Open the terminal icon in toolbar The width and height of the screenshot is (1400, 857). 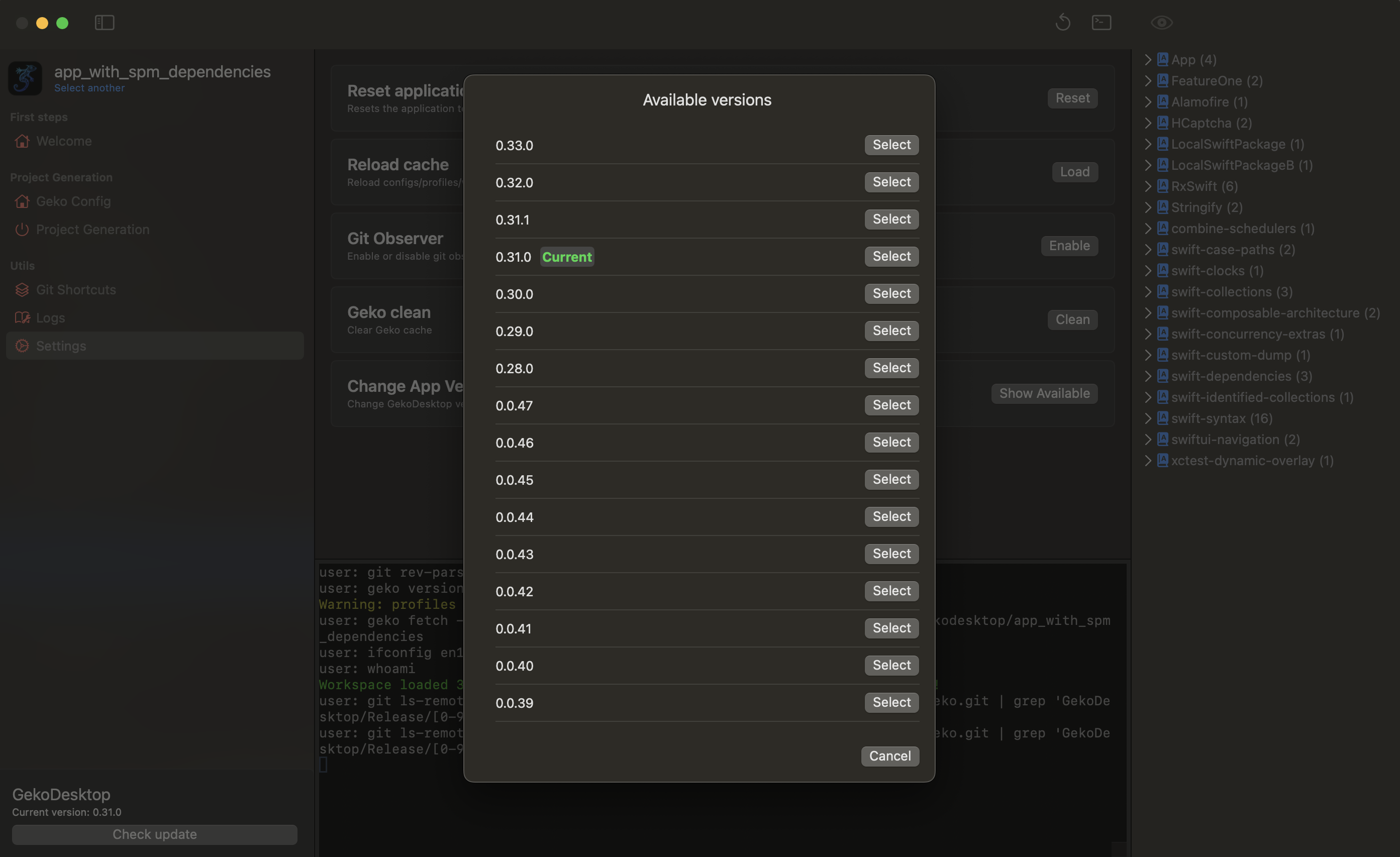[1101, 23]
